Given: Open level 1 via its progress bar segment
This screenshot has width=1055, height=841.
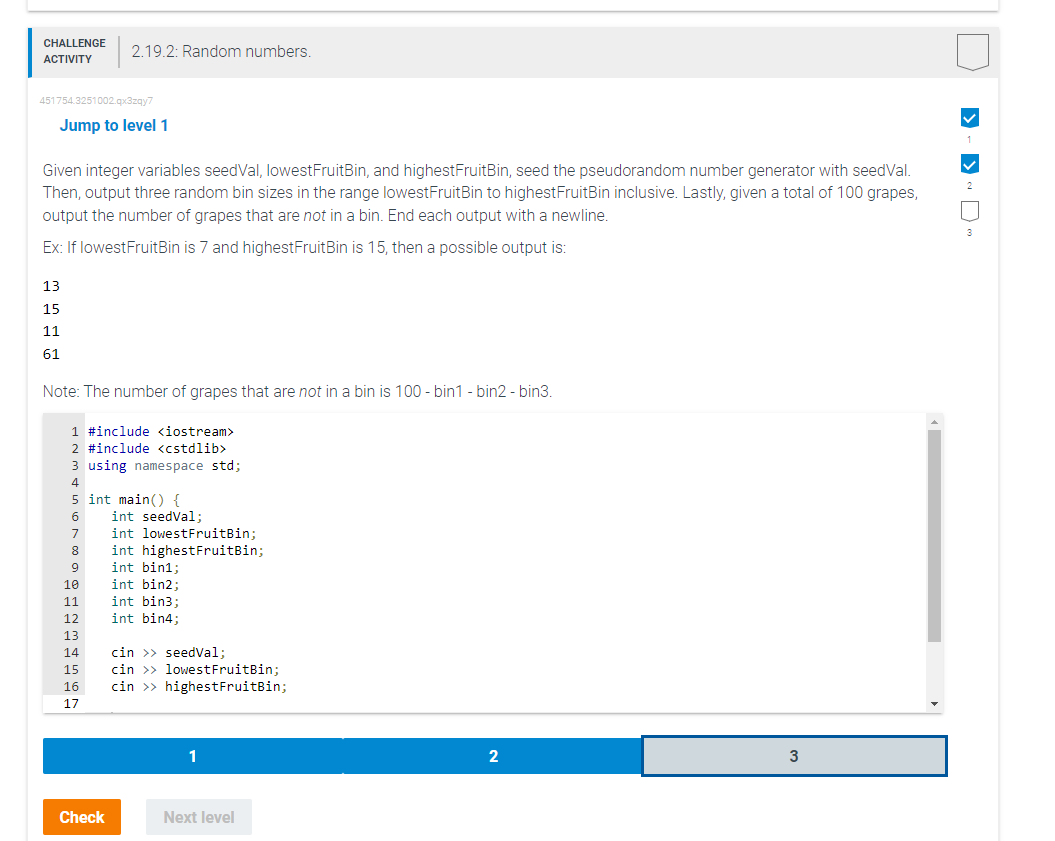Looking at the screenshot, I should tap(192, 756).
